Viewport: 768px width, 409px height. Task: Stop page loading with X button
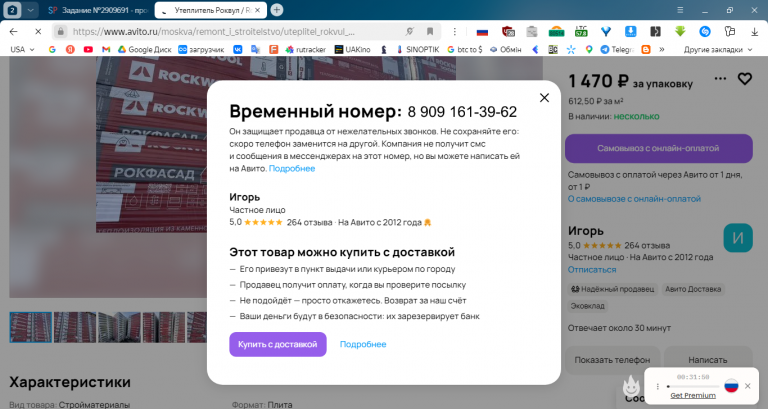pos(38,31)
